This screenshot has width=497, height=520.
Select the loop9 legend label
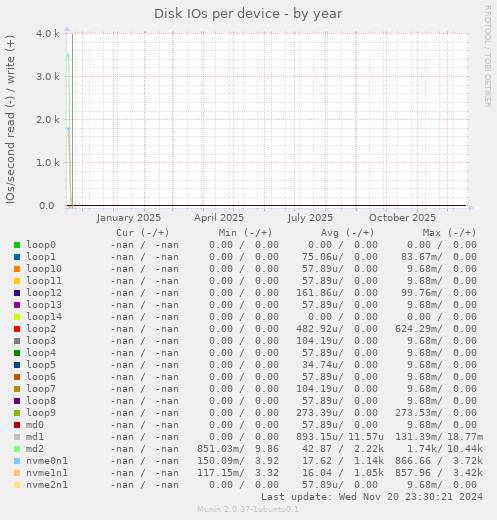point(41,413)
